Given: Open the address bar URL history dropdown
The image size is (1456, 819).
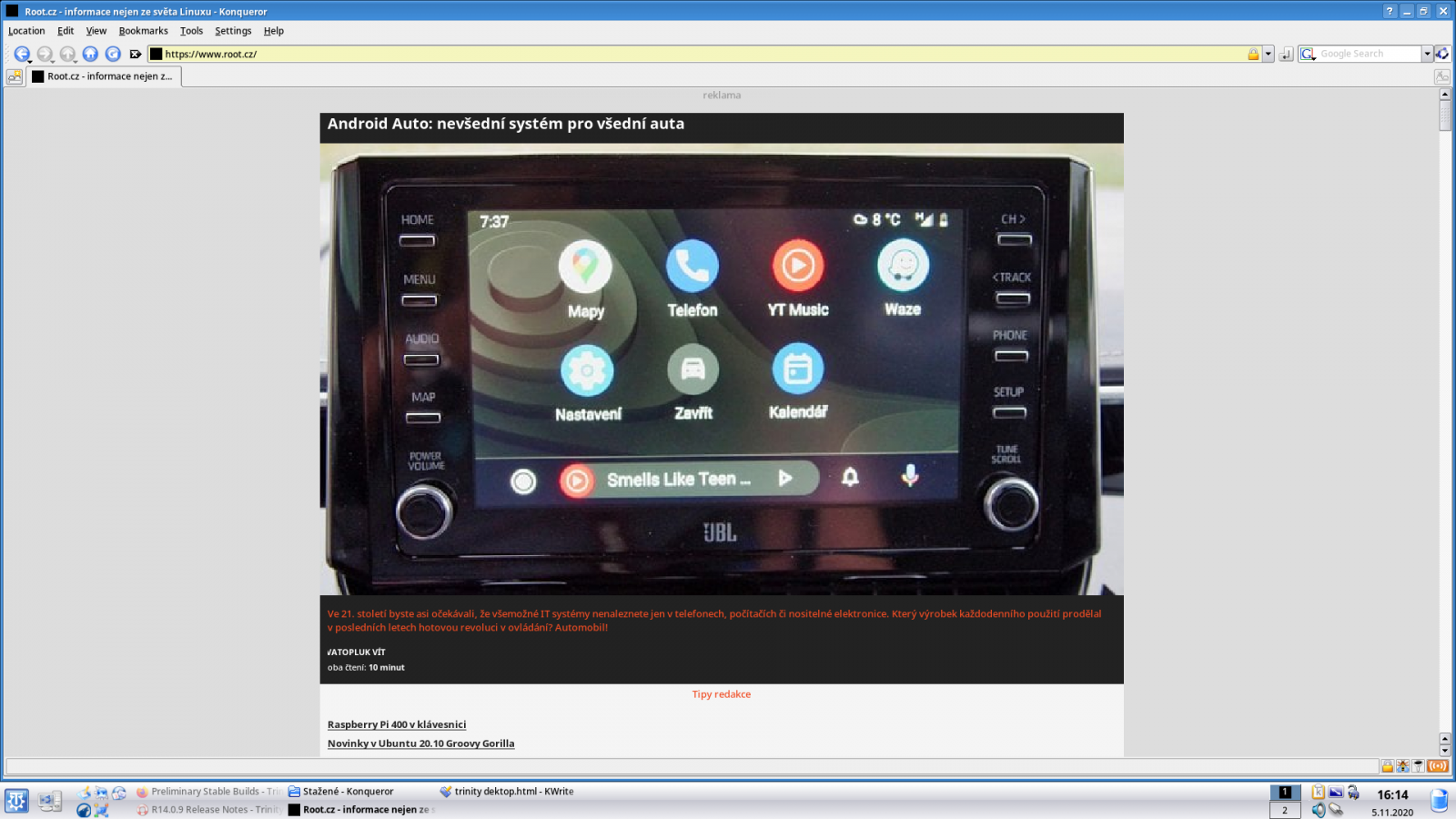Looking at the screenshot, I should coord(1268,54).
